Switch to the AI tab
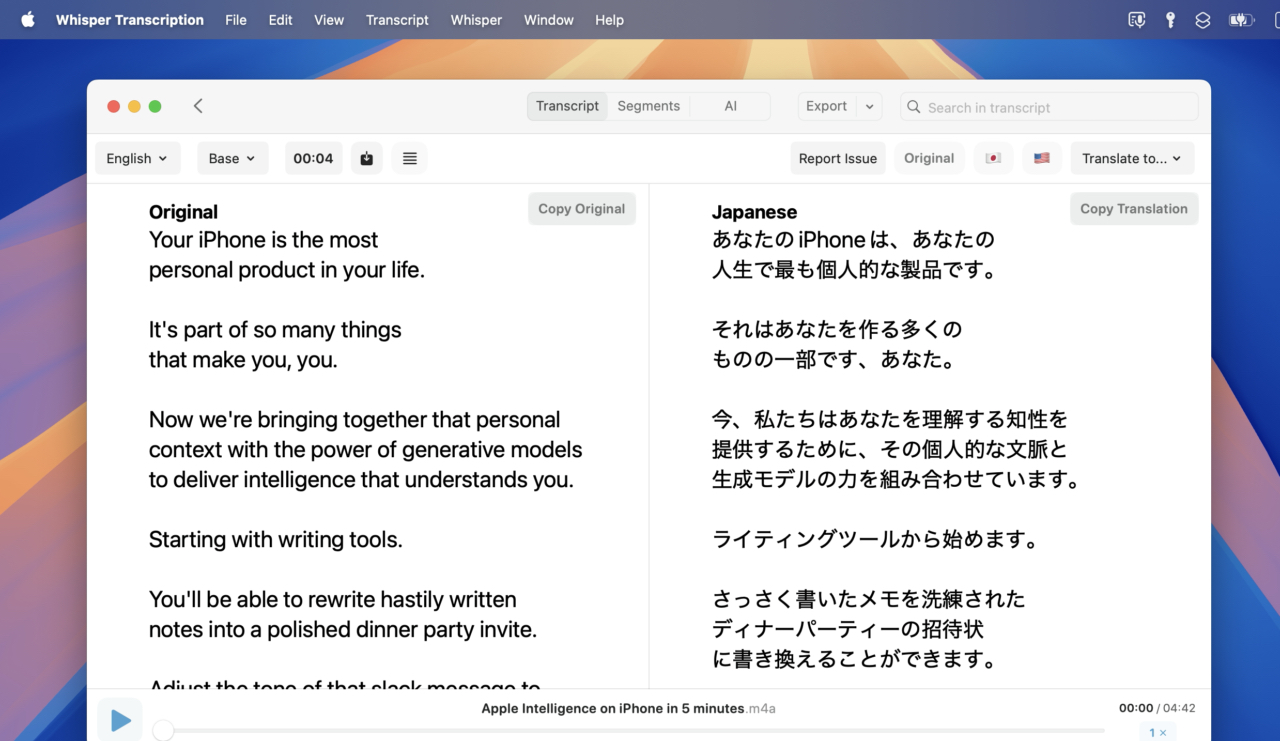1280x741 pixels. [x=730, y=106]
